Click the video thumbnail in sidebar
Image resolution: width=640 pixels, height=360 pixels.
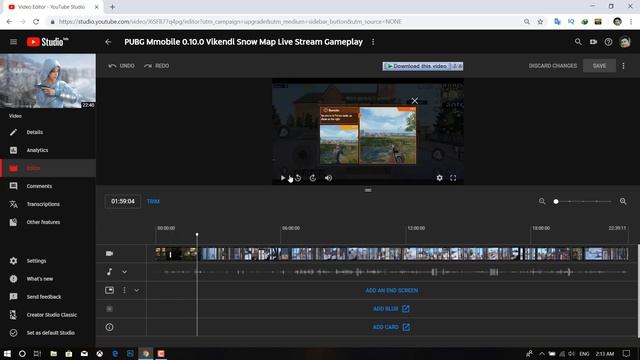[x=48, y=81]
